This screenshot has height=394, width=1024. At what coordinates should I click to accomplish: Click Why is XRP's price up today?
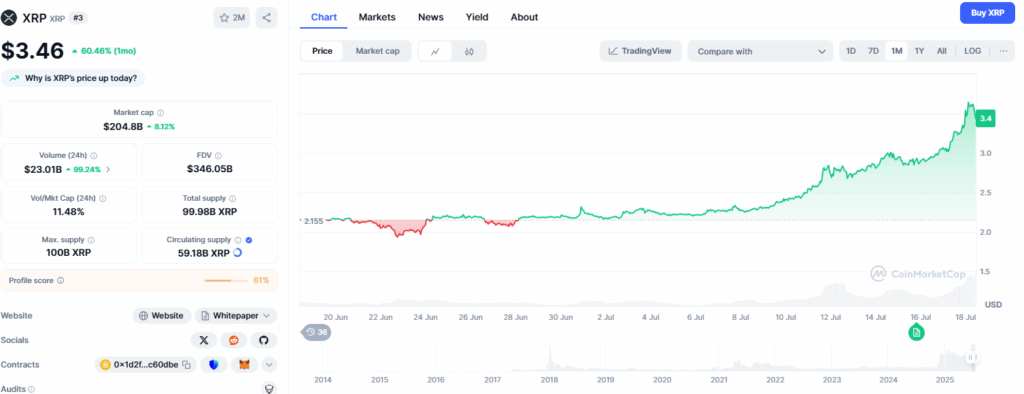[73, 78]
